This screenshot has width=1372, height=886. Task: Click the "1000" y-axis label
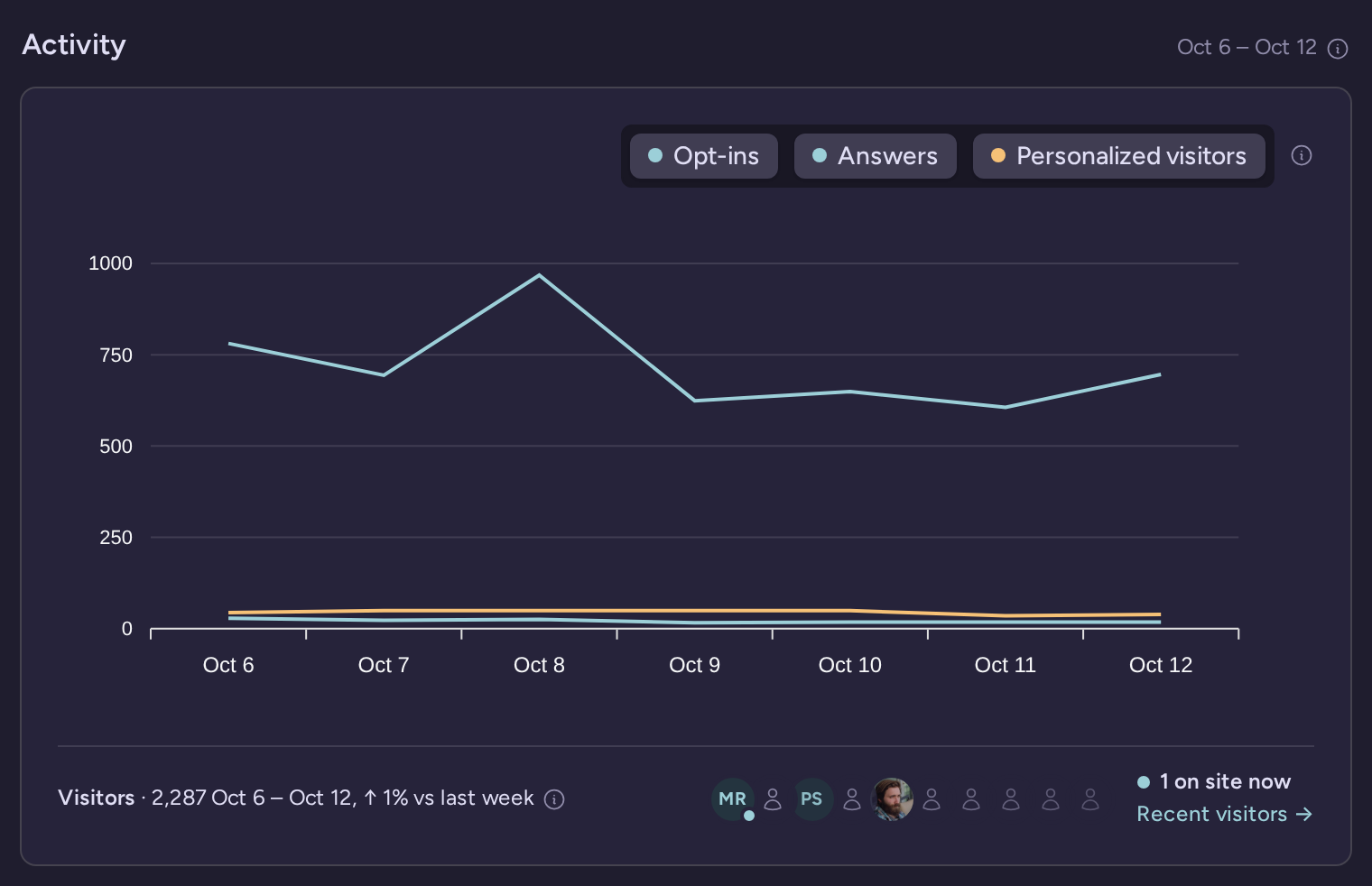(110, 263)
